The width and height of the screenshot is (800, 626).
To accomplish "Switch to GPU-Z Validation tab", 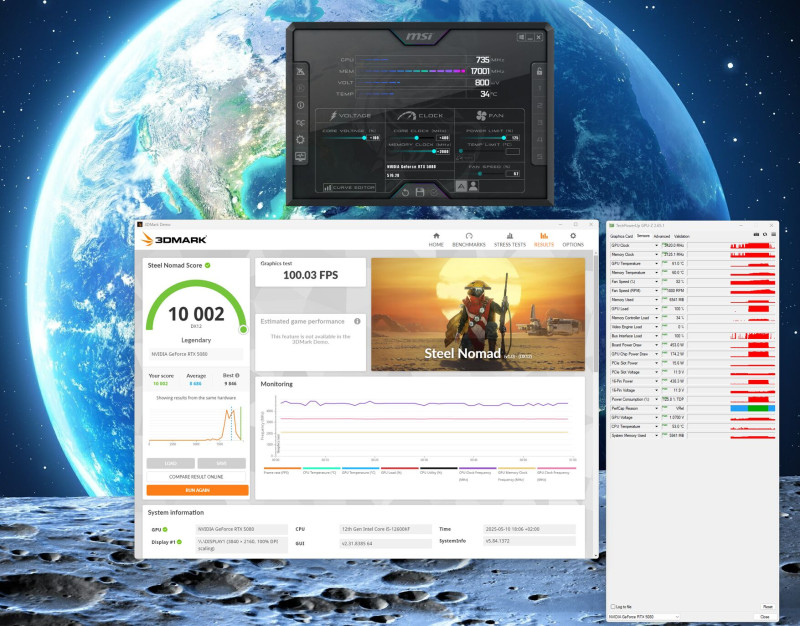I will click(682, 236).
